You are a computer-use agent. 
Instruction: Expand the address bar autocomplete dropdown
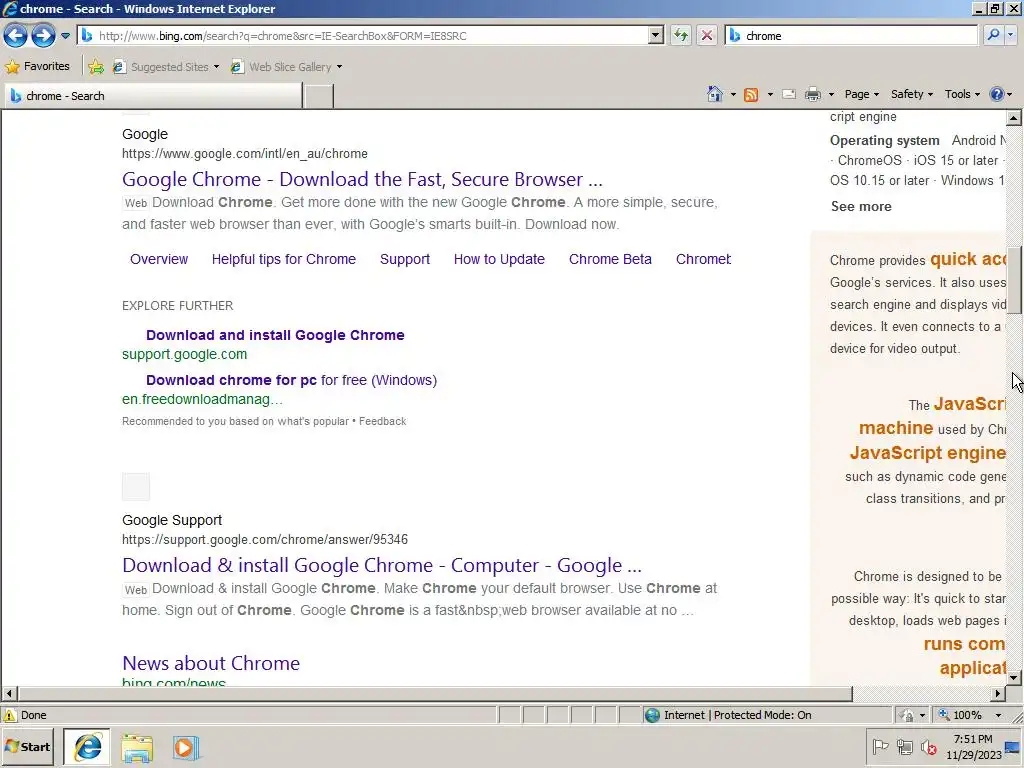pyautogui.click(x=656, y=35)
